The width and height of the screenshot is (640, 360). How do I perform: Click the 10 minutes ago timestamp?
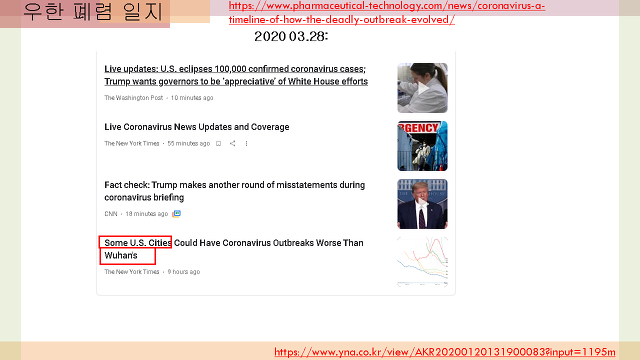(x=192, y=98)
